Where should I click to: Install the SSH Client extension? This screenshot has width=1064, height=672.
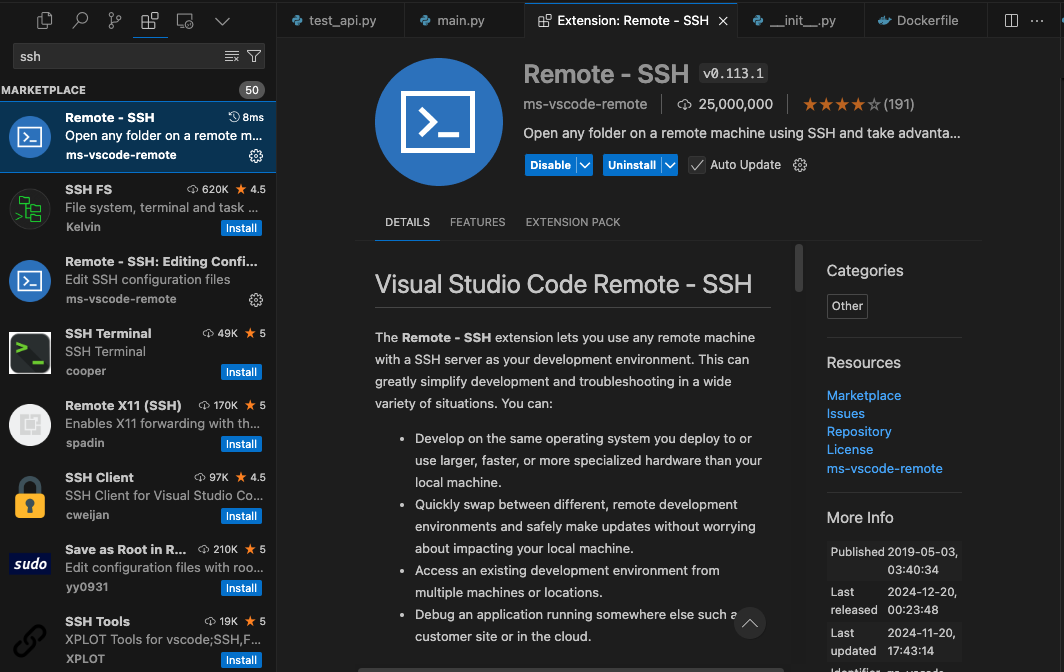click(242, 516)
